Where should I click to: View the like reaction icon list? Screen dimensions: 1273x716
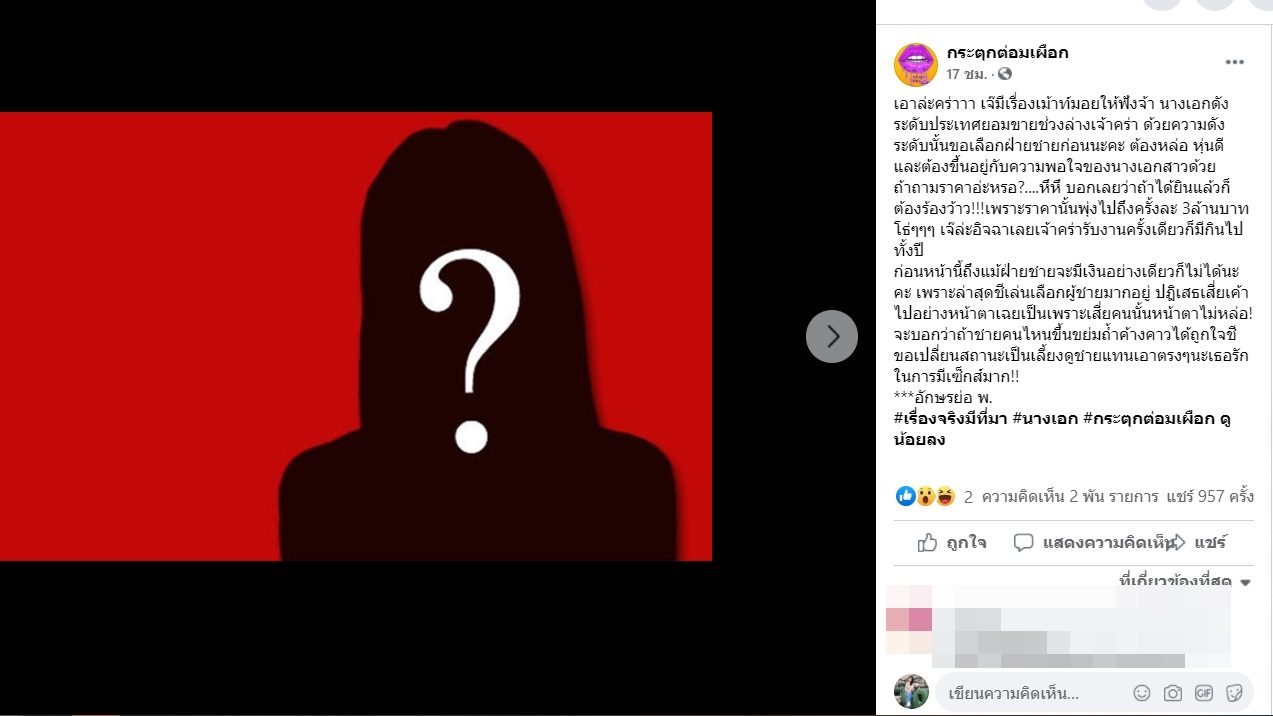pos(906,496)
